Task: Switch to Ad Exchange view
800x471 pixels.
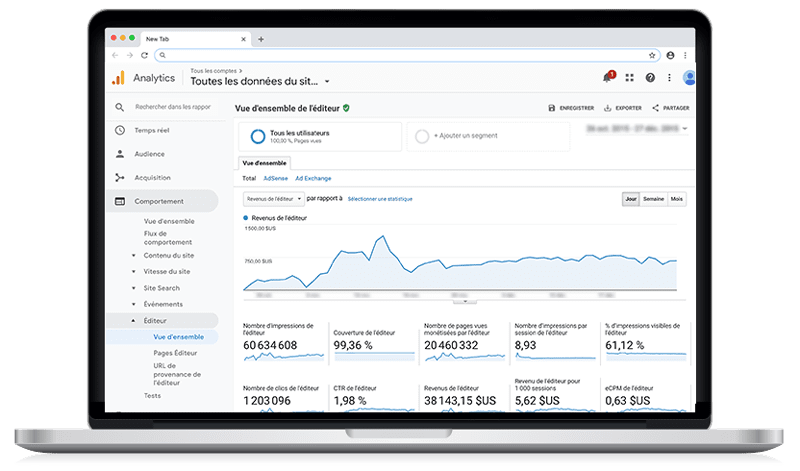Action: tap(313, 178)
